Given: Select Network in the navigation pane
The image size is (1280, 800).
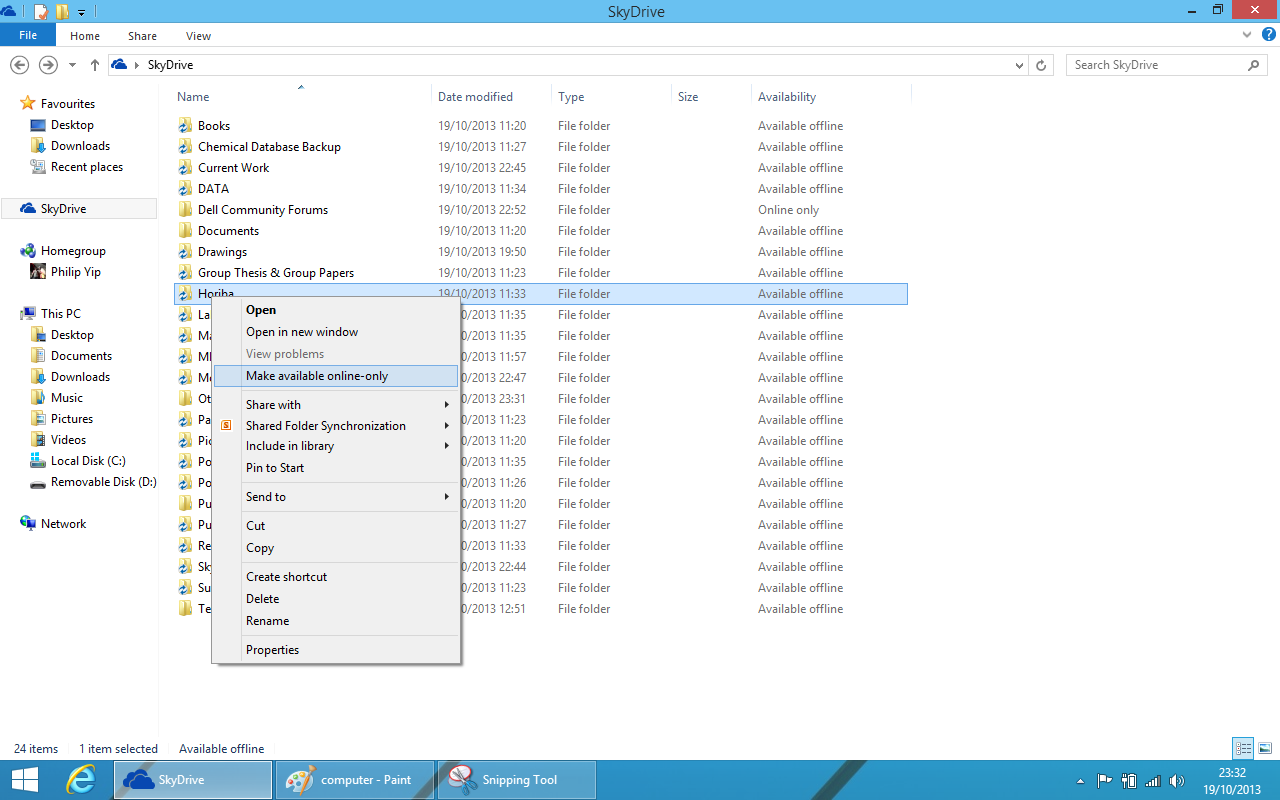Looking at the screenshot, I should [x=63, y=524].
